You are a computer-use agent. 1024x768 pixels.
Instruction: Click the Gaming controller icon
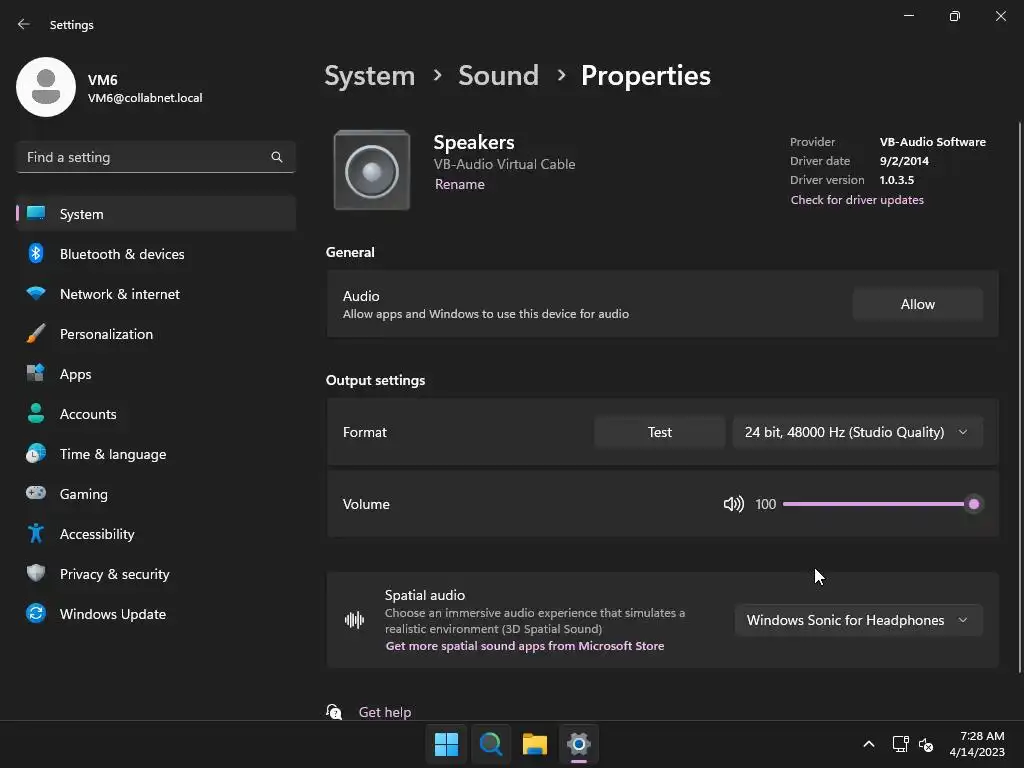click(x=36, y=494)
